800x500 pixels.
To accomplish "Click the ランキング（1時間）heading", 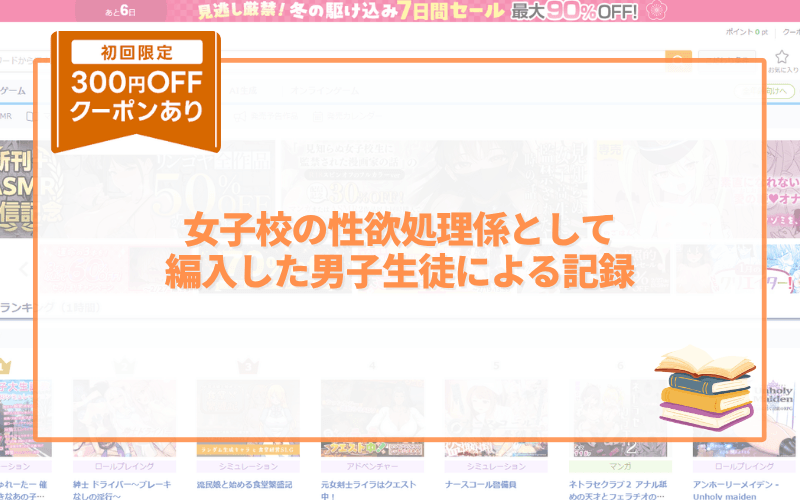I will click(x=50, y=308).
